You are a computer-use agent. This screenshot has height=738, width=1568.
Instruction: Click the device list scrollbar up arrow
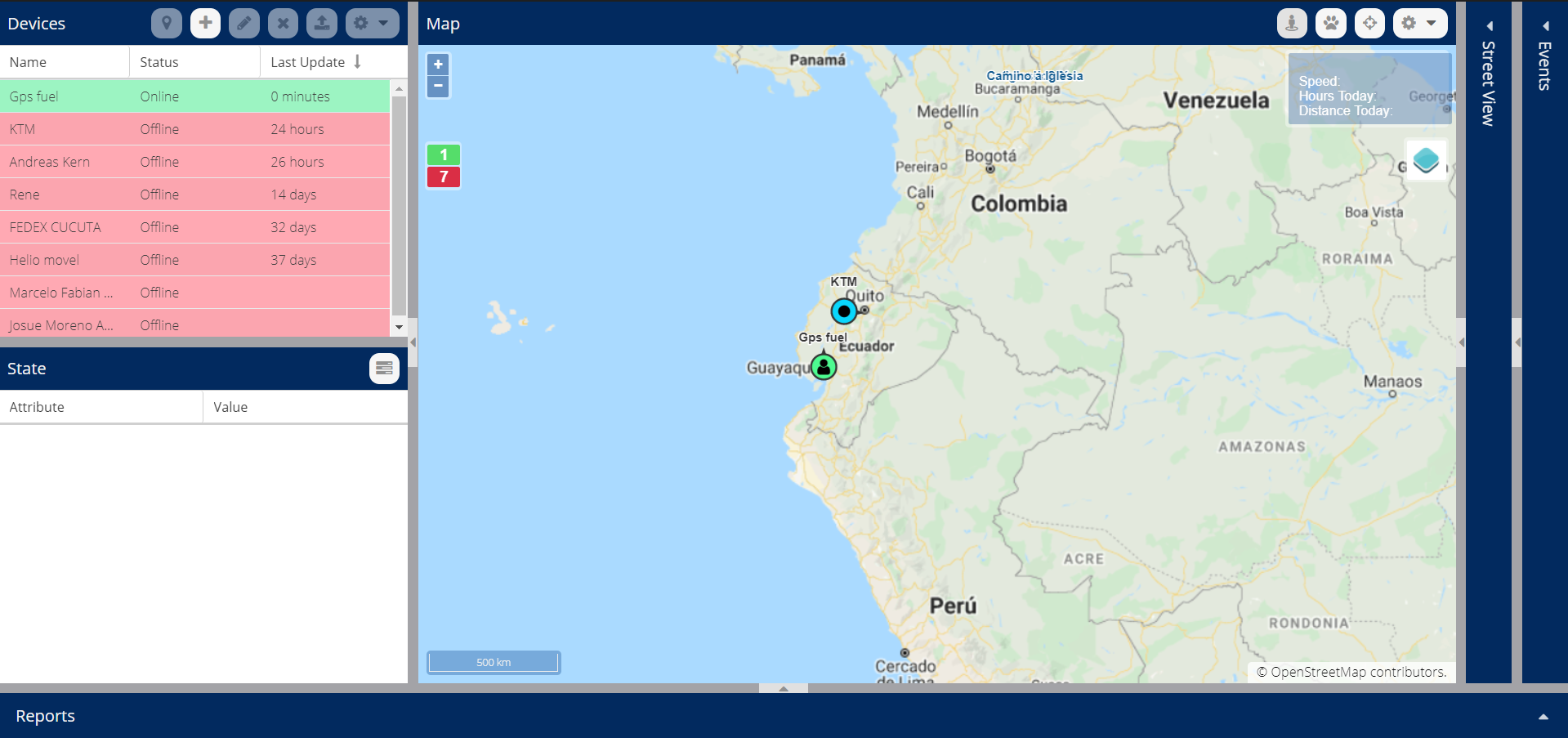(x=399, y=88)
